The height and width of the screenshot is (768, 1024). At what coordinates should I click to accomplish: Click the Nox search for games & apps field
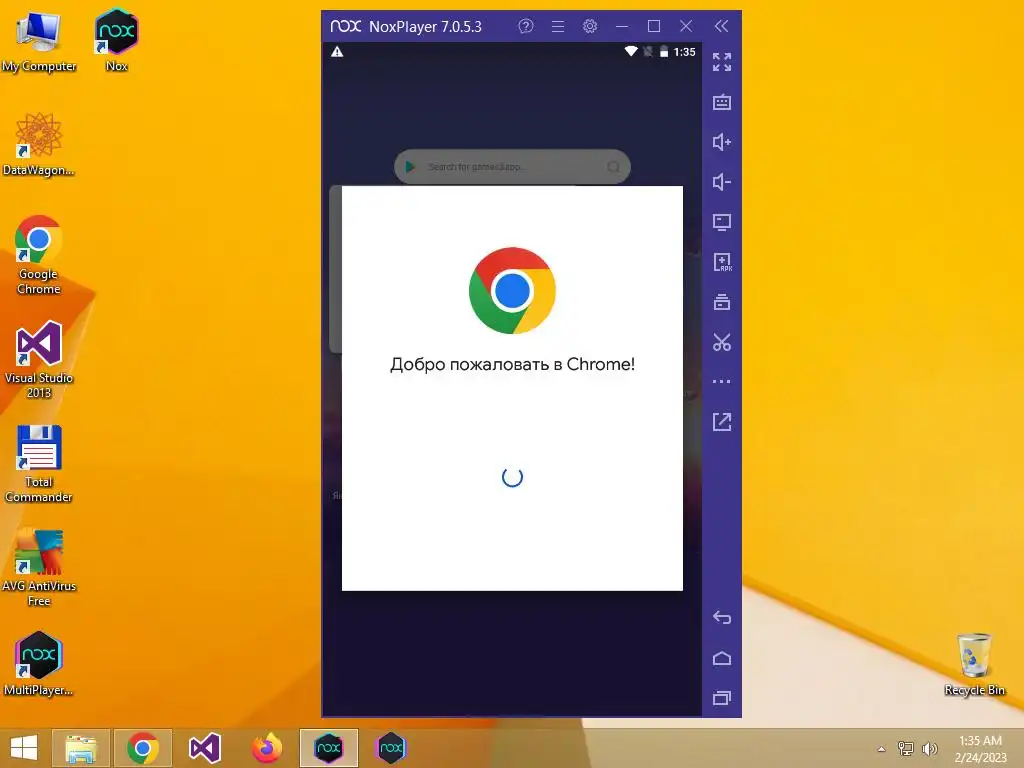pyautogui.click(x=512, y=167)
